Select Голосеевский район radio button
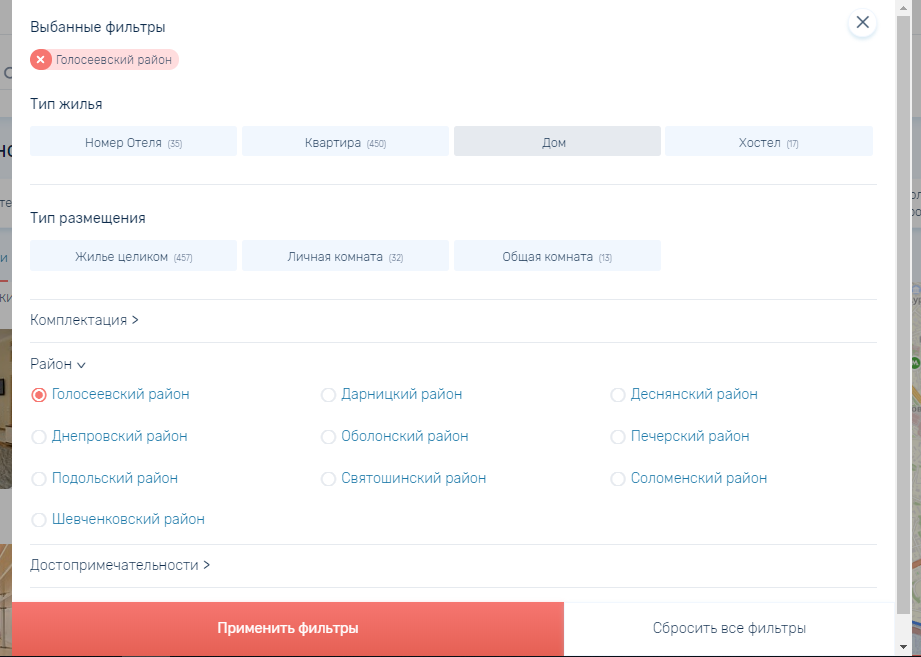The image size is (921, 657). [x=39, y=395]
